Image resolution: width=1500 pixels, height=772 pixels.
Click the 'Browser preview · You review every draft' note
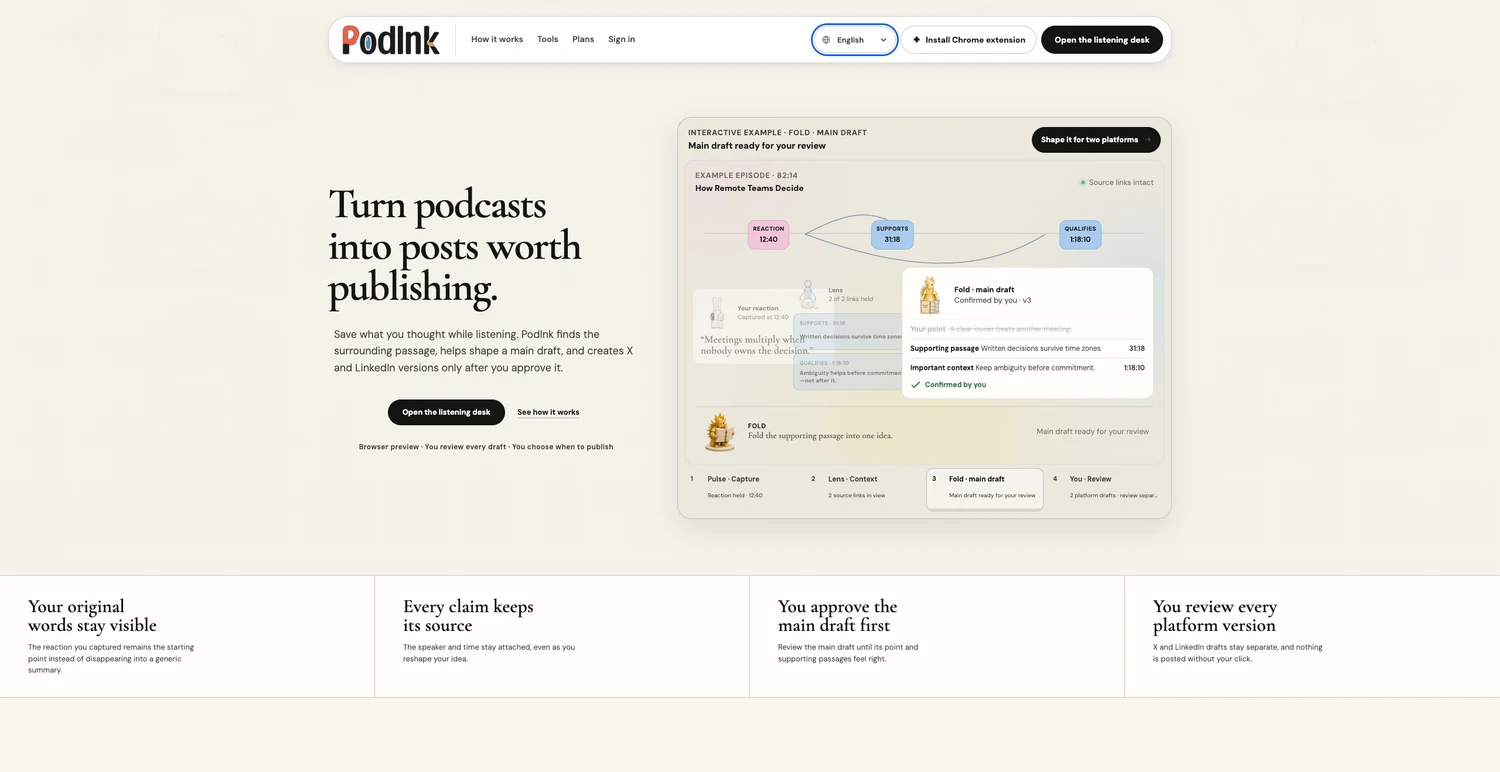coord(486,447)
